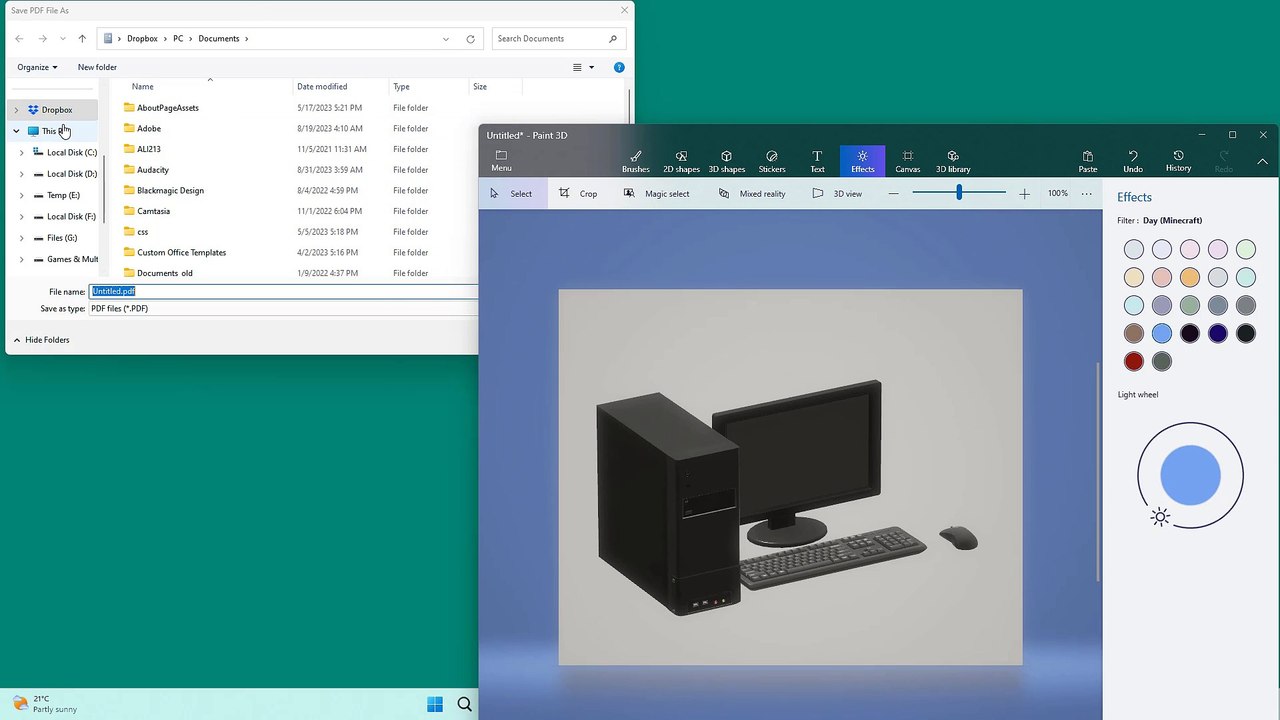Select Temp (E:) drive
The image size is (1280, 720).
click(63, 195)
